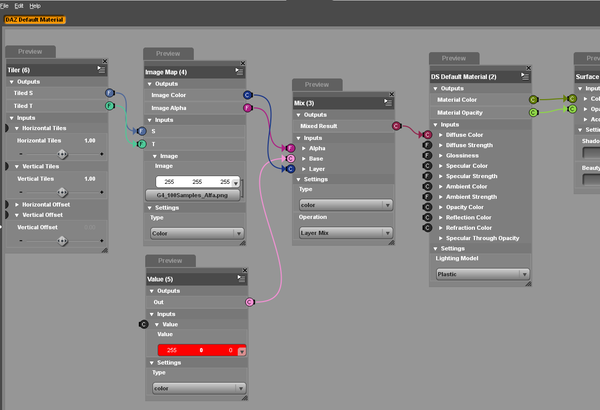
Task: Click the Material Opacity output connector
Action: point(533,113)
